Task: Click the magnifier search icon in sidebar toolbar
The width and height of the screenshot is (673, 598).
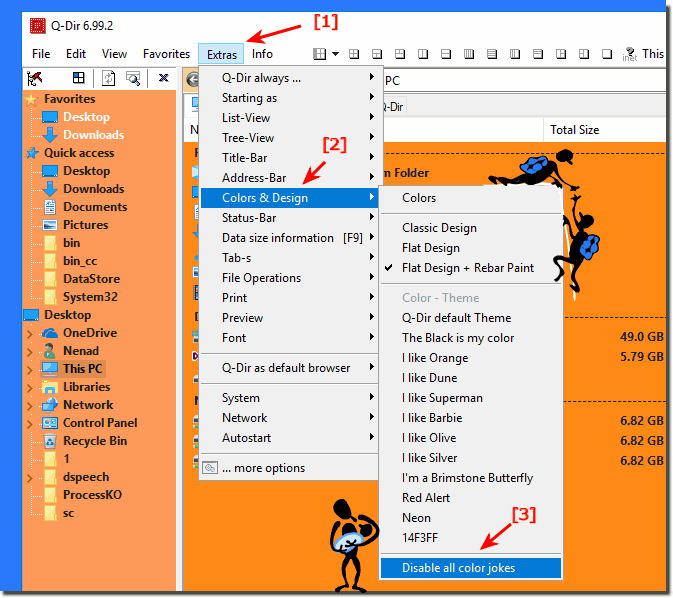Action: [133, 79]
